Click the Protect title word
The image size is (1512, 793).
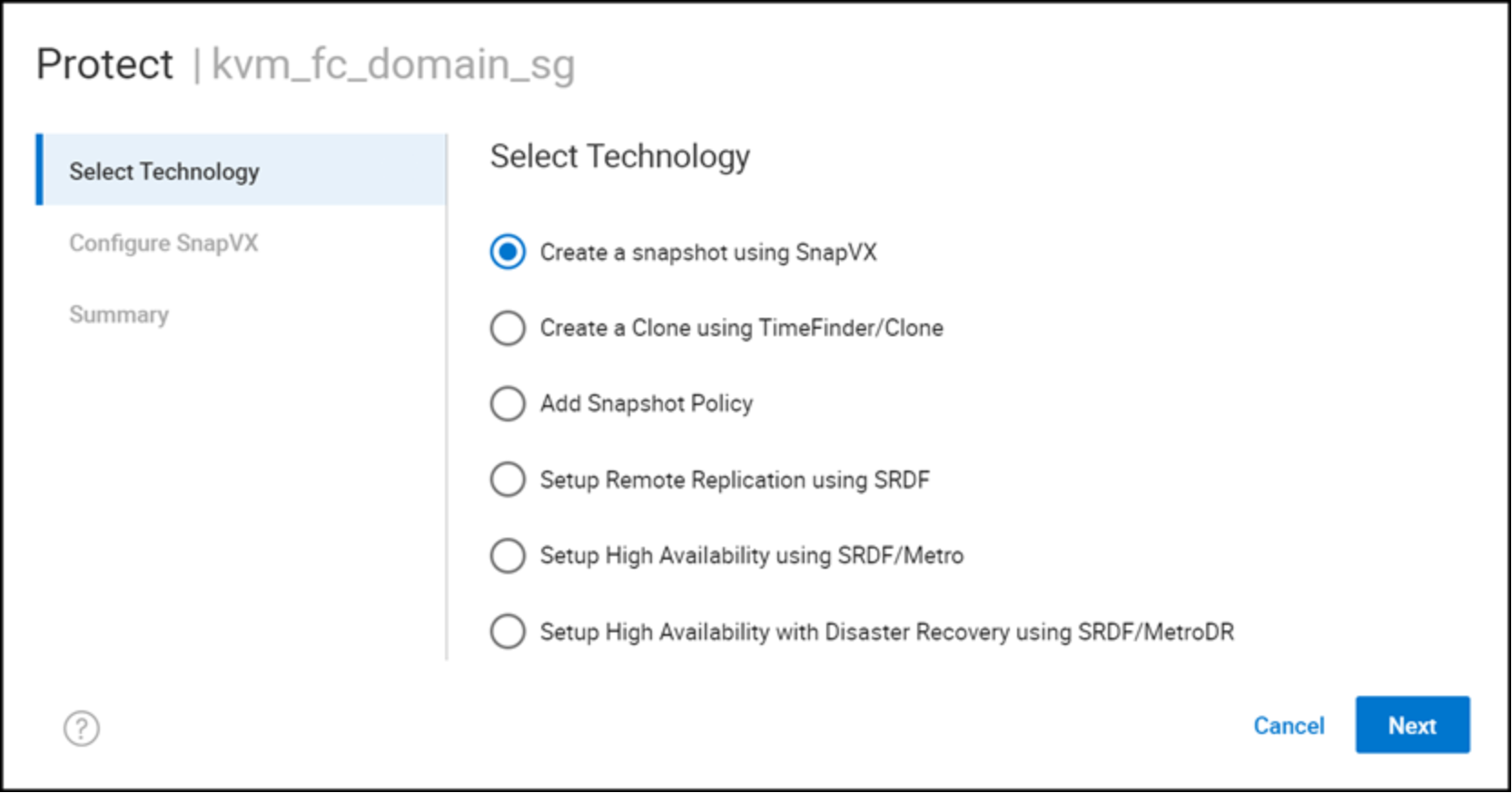[x=104, y=64]
